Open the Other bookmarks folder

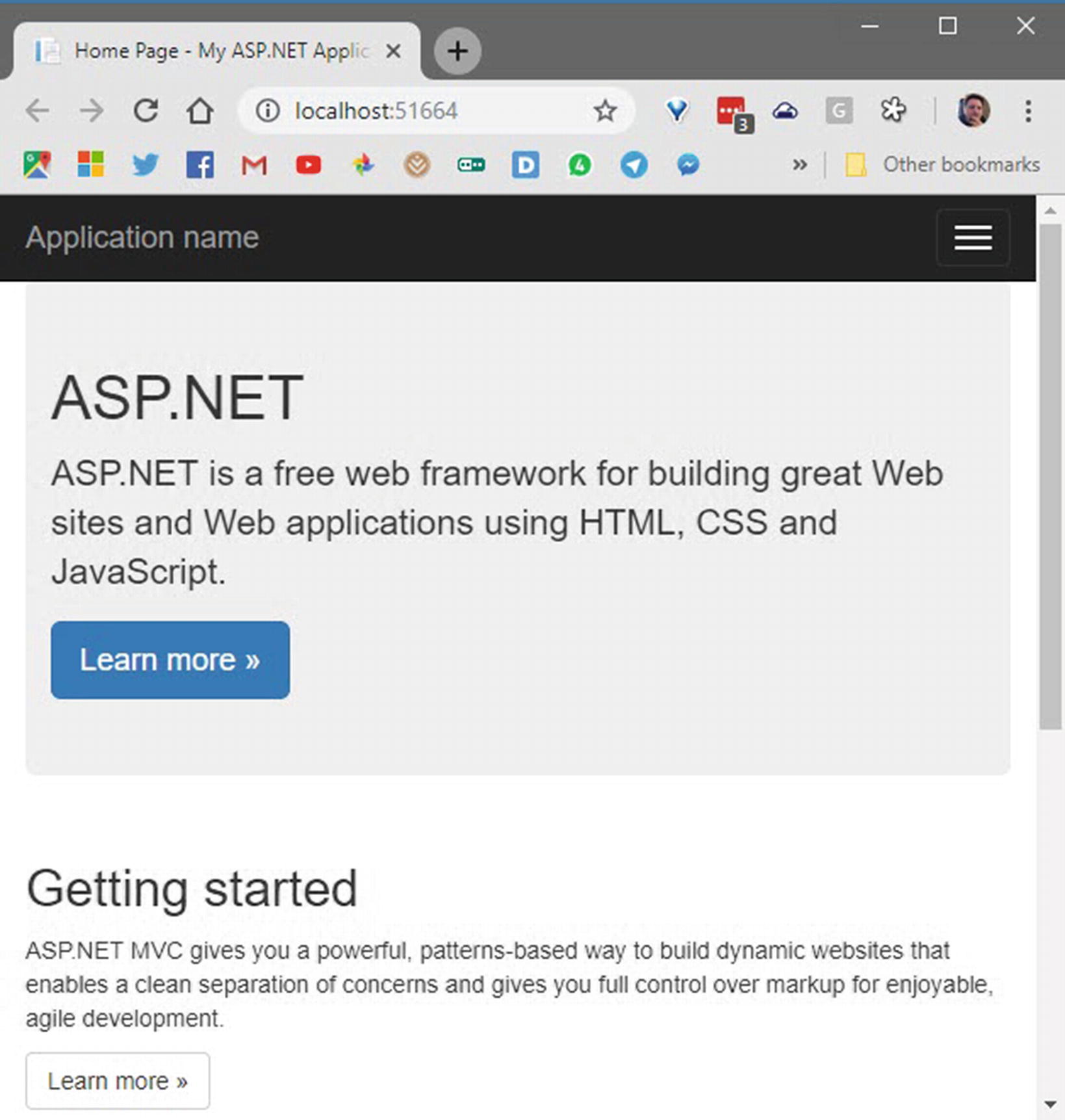pos(943,165)
